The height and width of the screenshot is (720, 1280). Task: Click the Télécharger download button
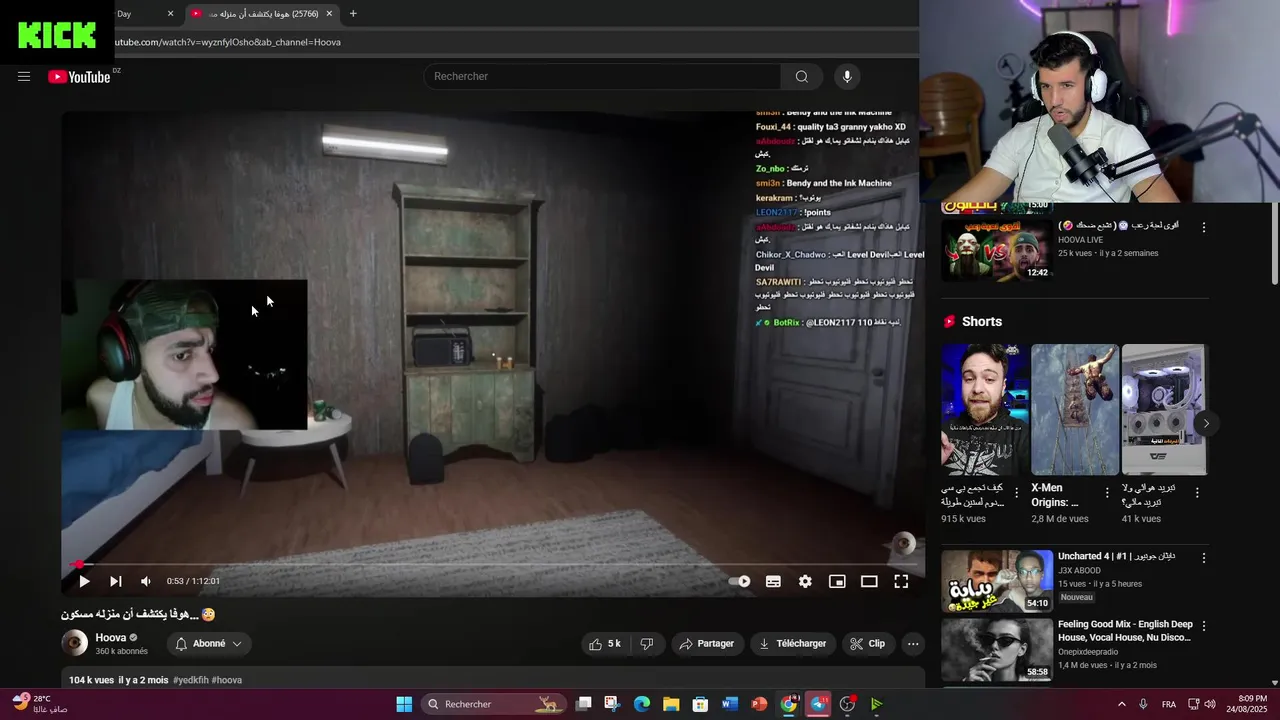click(x=792, y=644)
